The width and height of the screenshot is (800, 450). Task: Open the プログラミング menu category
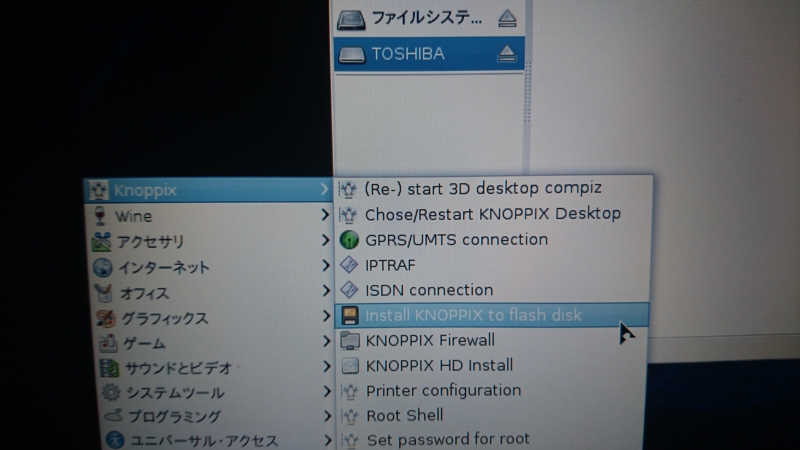tap(218, 416)
